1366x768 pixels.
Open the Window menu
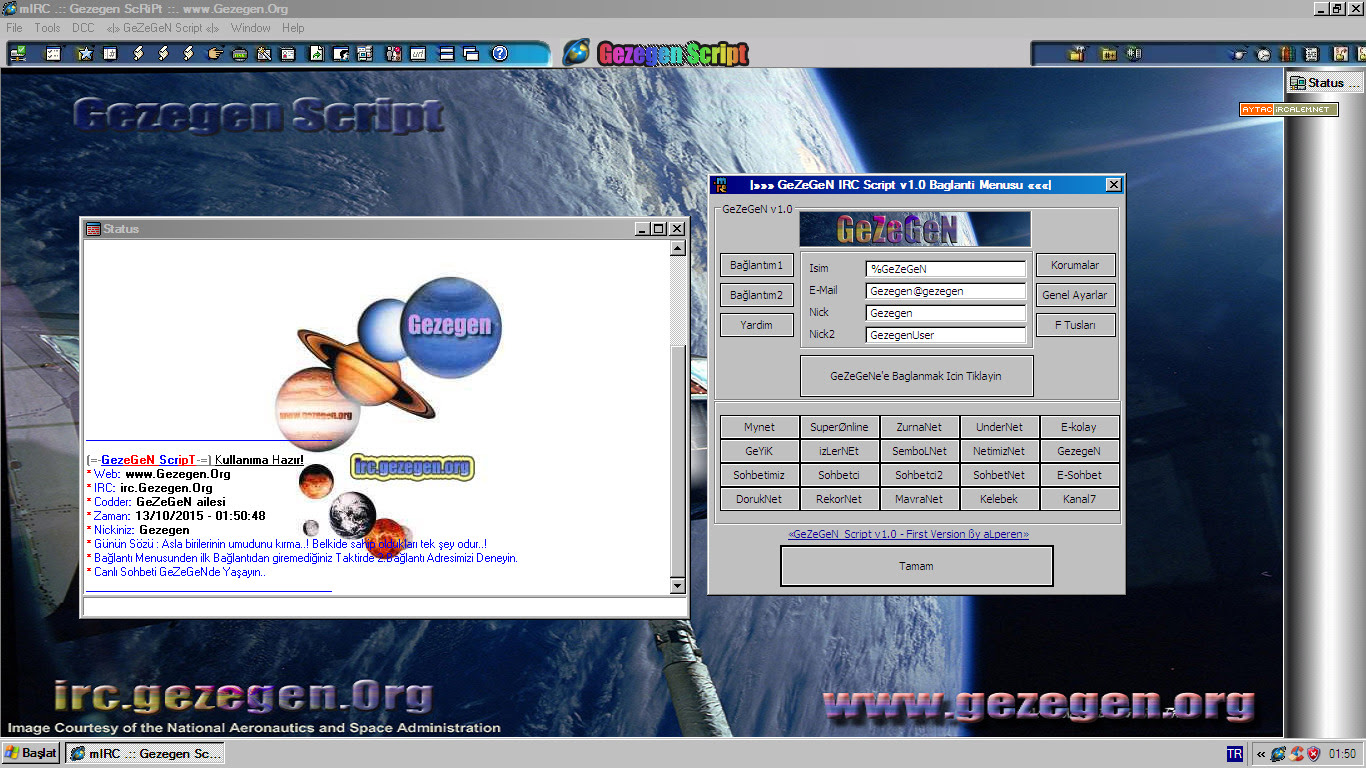click(x=250, y=28)
